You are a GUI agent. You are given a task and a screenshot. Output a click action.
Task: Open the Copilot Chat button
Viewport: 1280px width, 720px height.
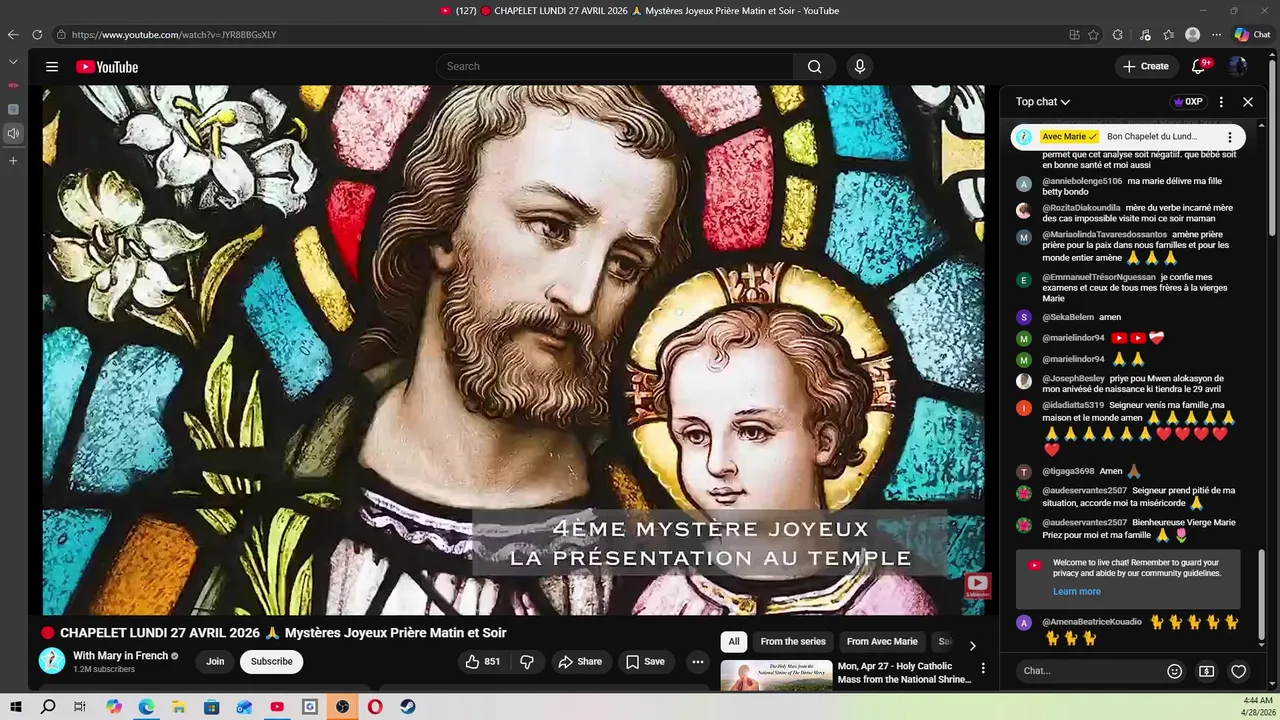1252,35
